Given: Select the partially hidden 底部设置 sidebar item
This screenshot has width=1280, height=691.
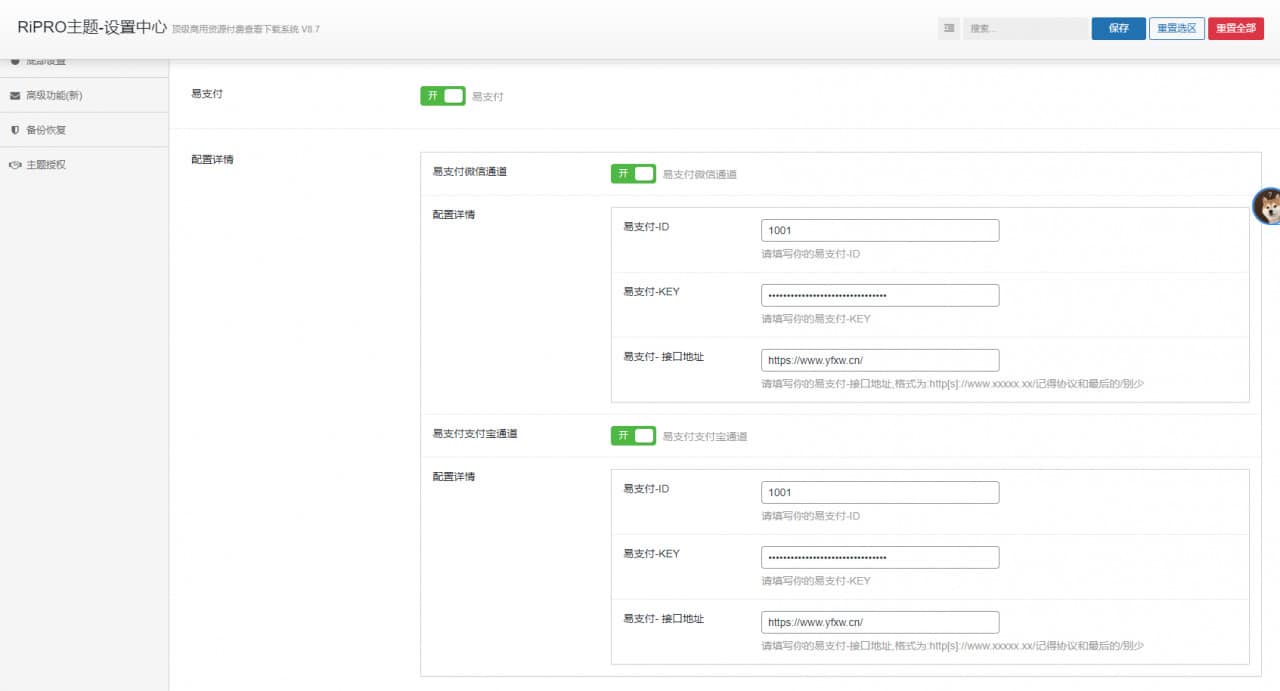Looking at the screenshot, I should (45, 63).
